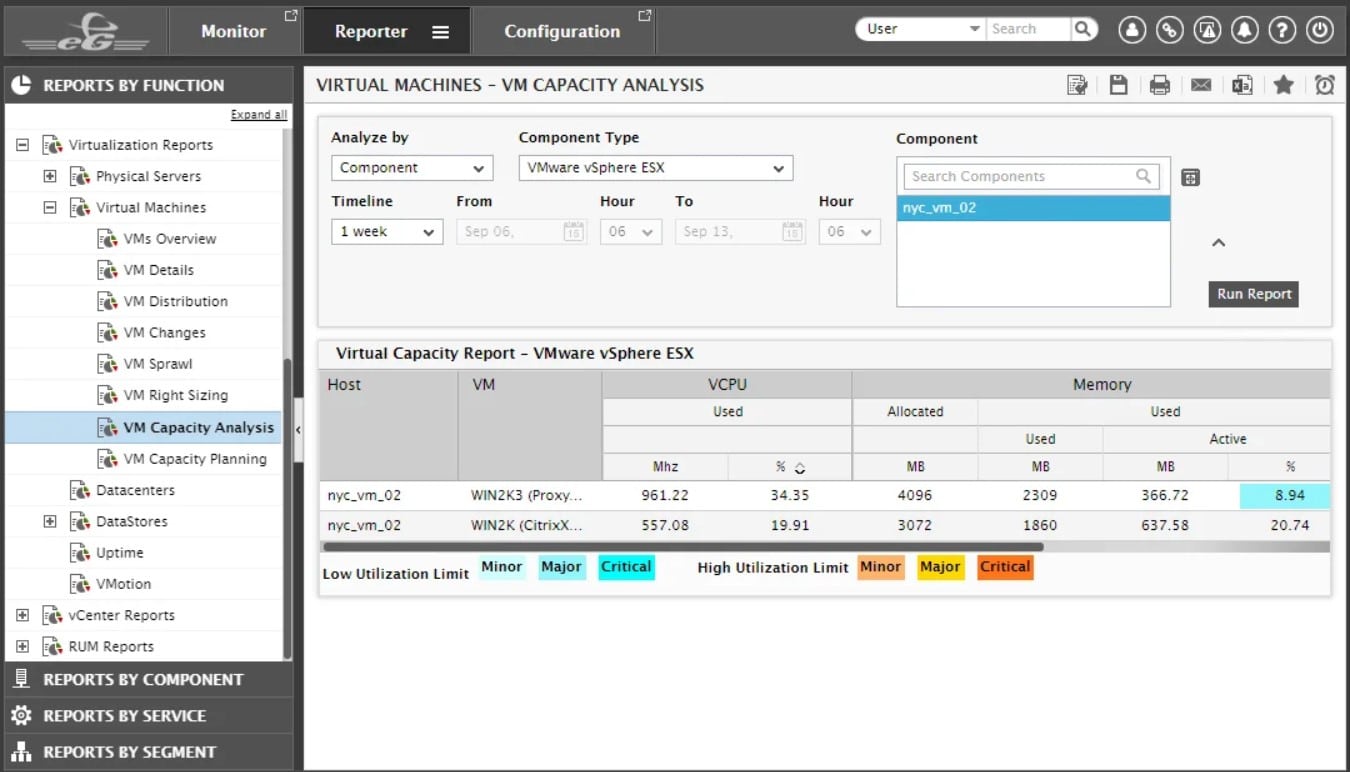The image size is (1350, 772).
Task: Click the header Search field
Action: tap(1028, 30)
